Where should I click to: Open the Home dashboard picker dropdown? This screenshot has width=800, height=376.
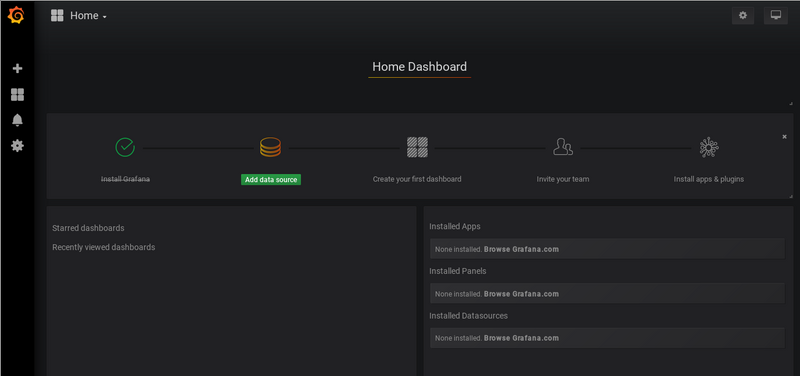point(88,16)
